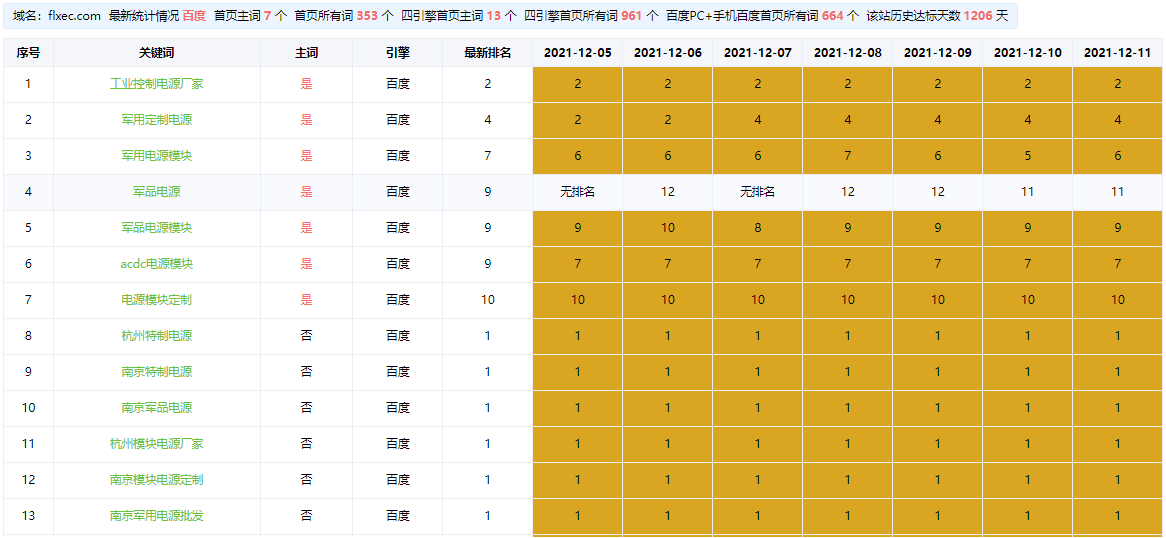Select the 2021-12-05 date column header
The width and height of the screenshot is (1166, 538).
tap(577, 53)
